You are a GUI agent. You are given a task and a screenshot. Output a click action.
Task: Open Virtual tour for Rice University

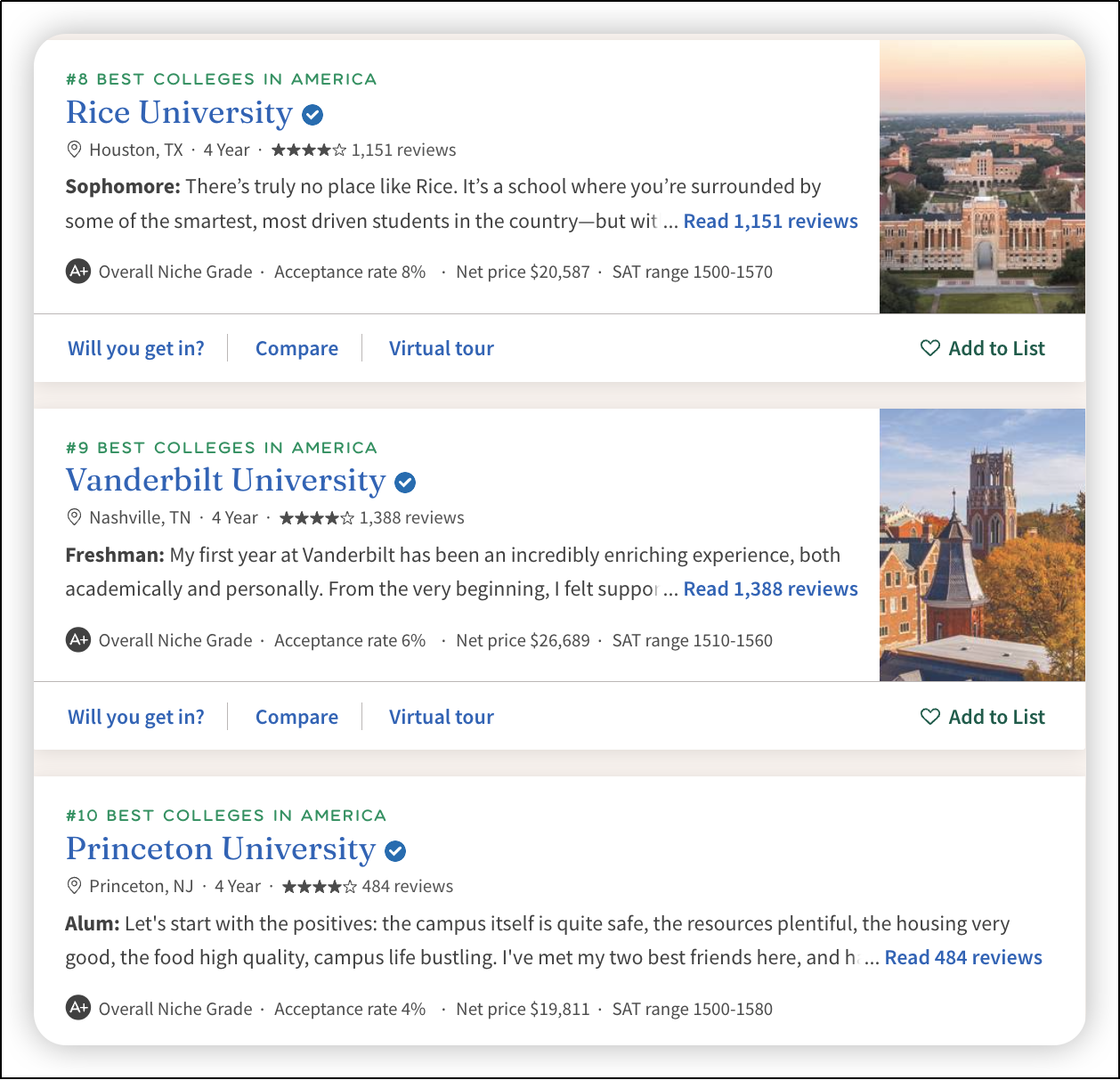(x=441, y=348)
